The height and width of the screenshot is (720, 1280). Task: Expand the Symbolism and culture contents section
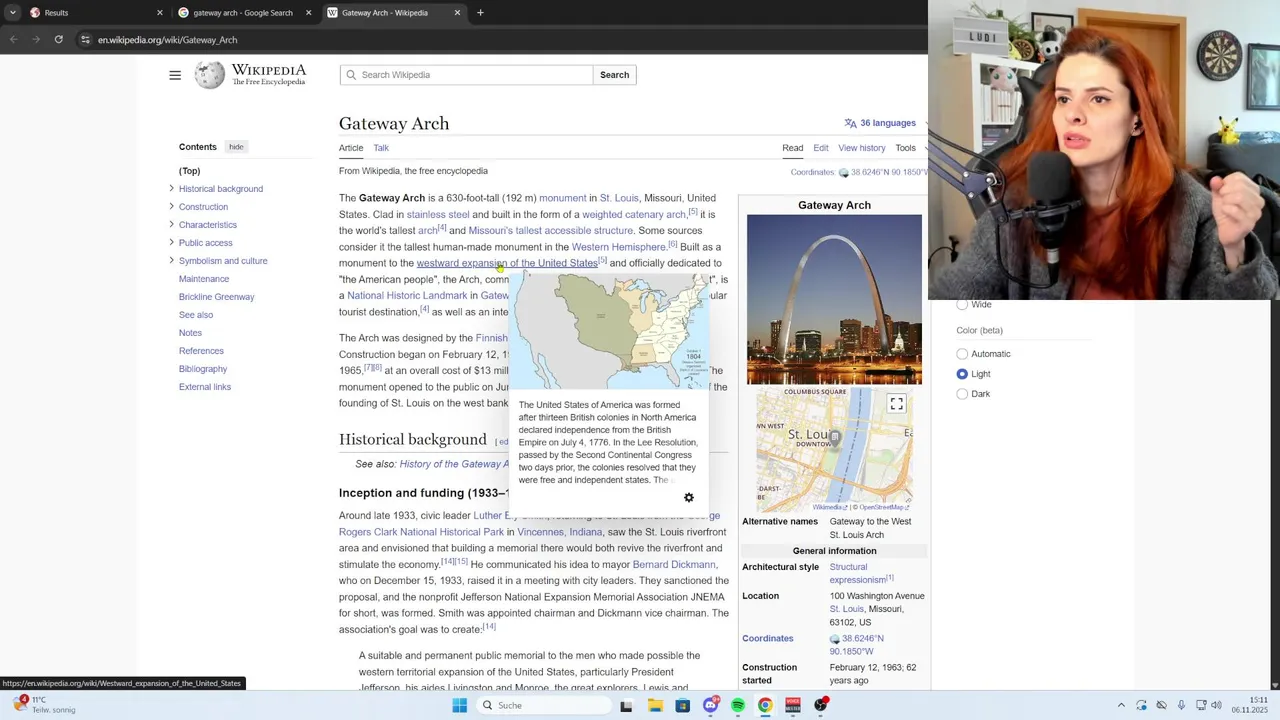(x=171, y=260)
